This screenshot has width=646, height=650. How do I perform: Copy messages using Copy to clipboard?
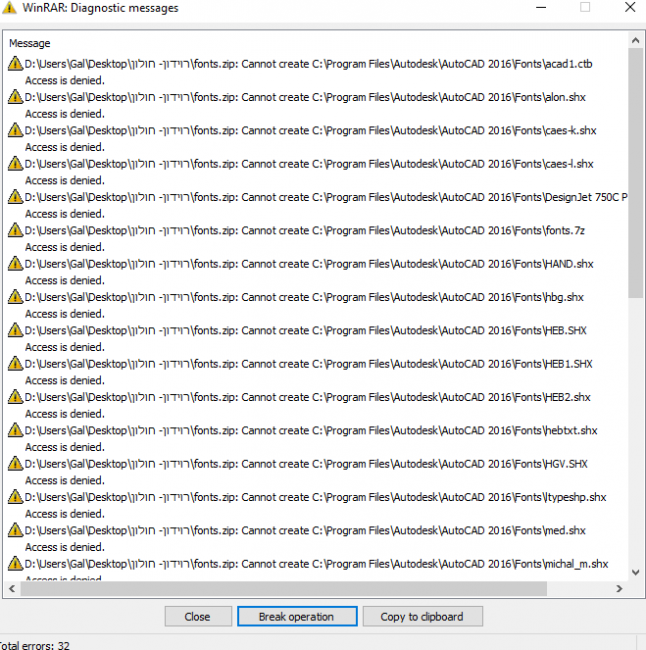click(423, 616)
